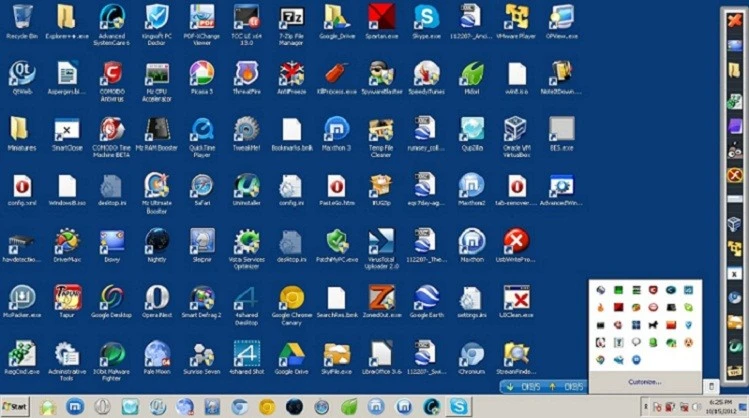The image size is (749, 418).
Task: Click the taskbar clock showing 6:25 PM
Action: 721,407
